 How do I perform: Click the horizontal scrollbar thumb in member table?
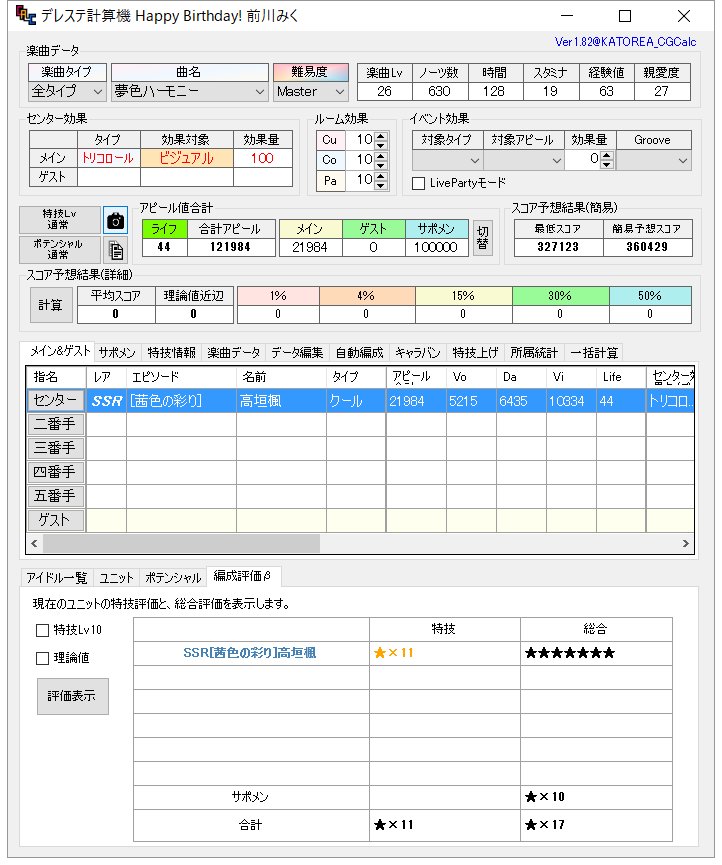pyautogui.click(x=181, y=543)
